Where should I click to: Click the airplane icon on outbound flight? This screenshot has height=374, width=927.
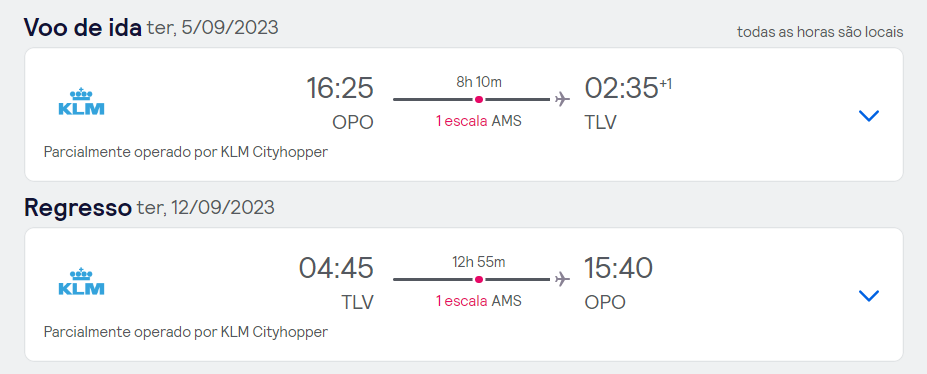562,99
